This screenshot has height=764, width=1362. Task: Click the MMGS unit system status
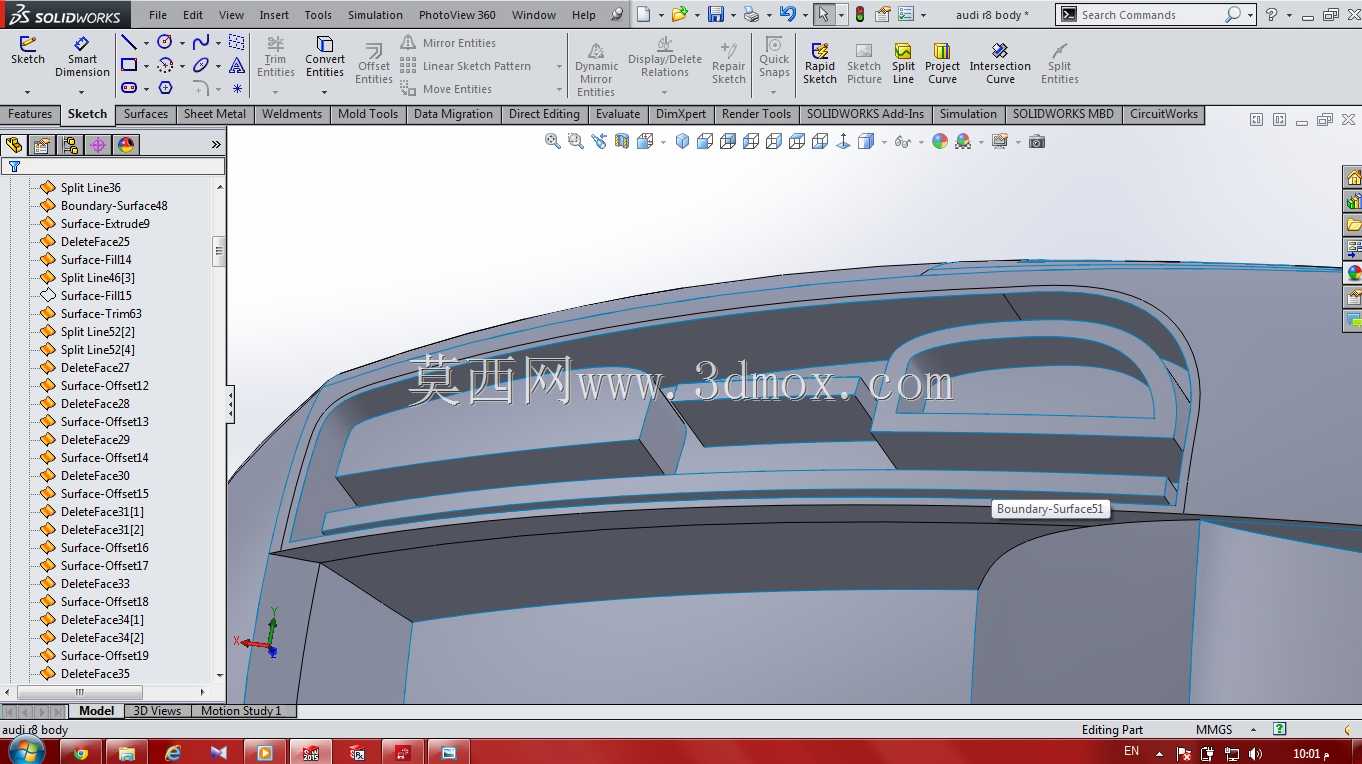pyautogui.click(x=1214, y=730)
